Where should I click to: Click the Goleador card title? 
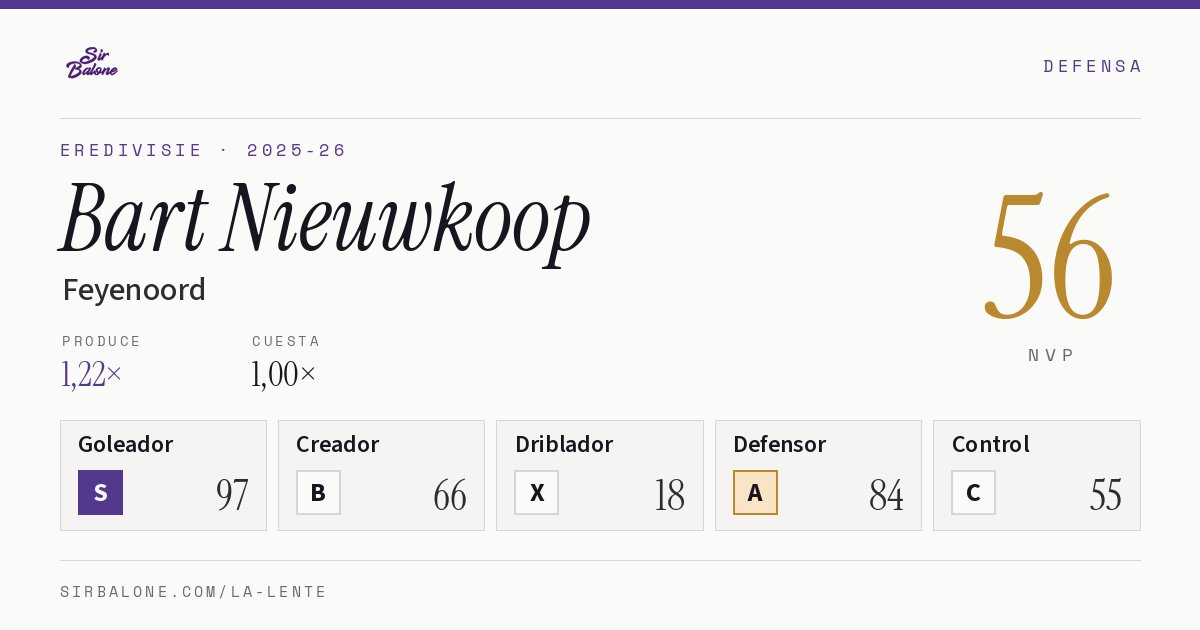(x=126, y=444)
